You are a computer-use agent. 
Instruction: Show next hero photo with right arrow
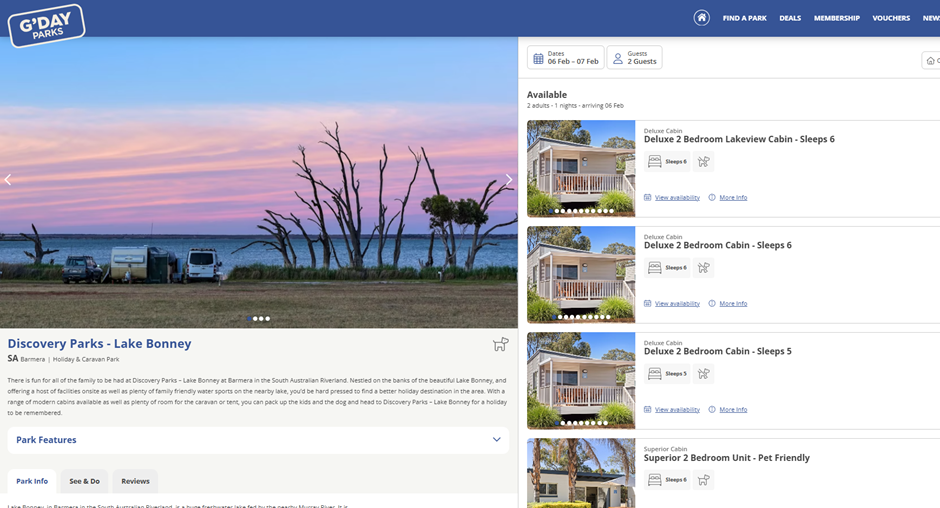[x=509, y=179]
